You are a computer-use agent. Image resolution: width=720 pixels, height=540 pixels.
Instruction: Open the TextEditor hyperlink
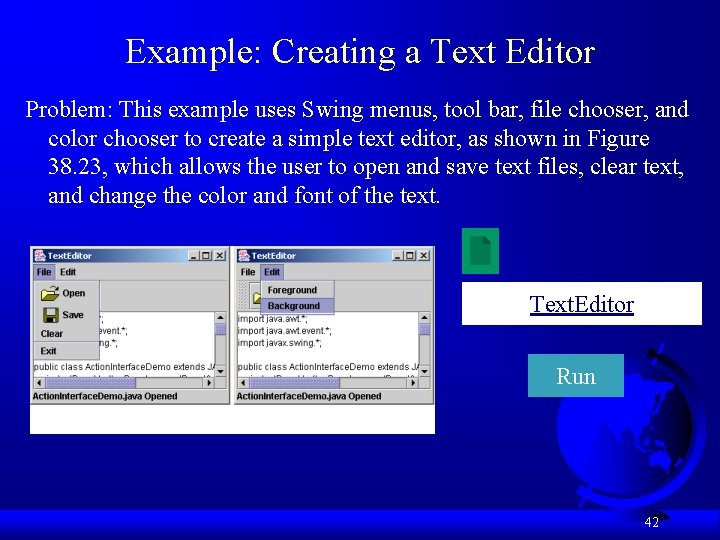pos(581,304)
